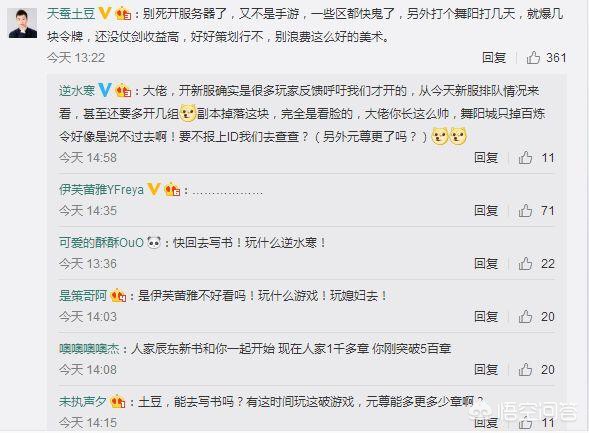Reply to the comment posted at 14:35

point(486,211)
